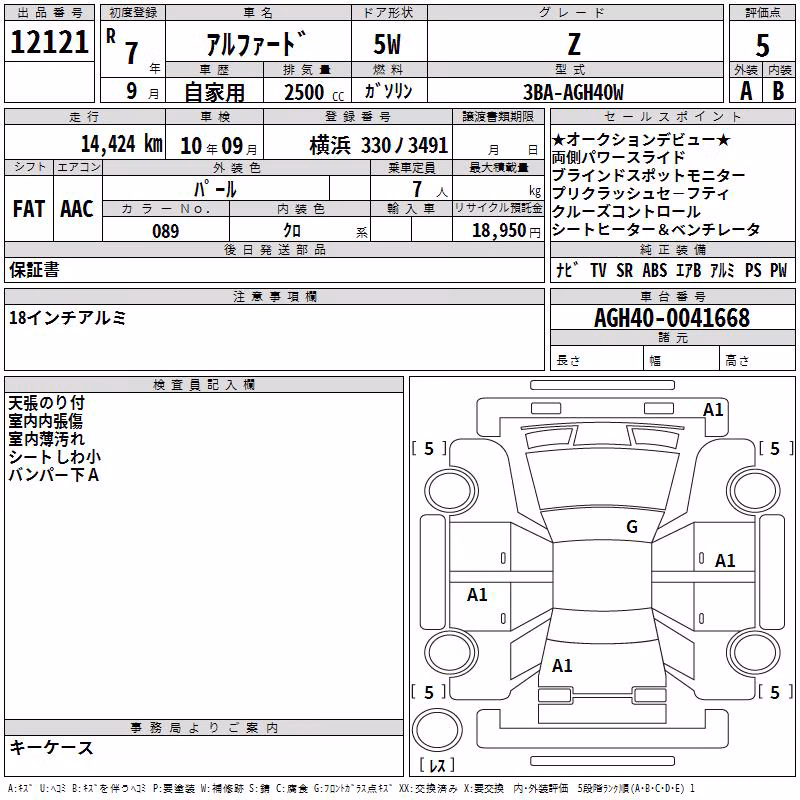This screenshot has height=800, width=800.
Task: Select exterior grade A under 外装
Action: click(746, 91)
